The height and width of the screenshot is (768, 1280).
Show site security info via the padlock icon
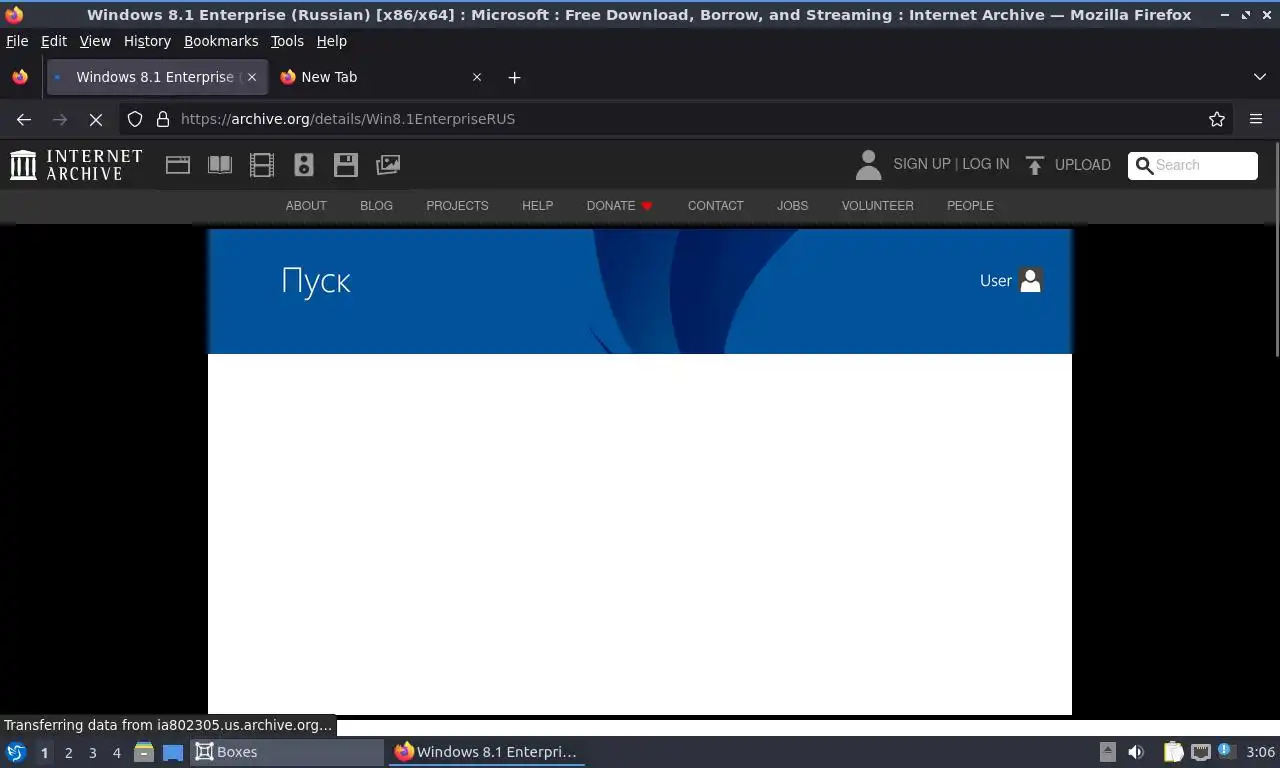pos(163,119)
